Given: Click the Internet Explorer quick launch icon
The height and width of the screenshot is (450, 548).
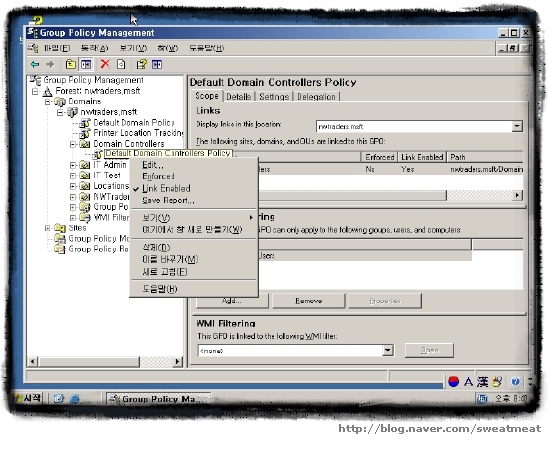Looking at the screenshot, I should (x=74, y=399).
